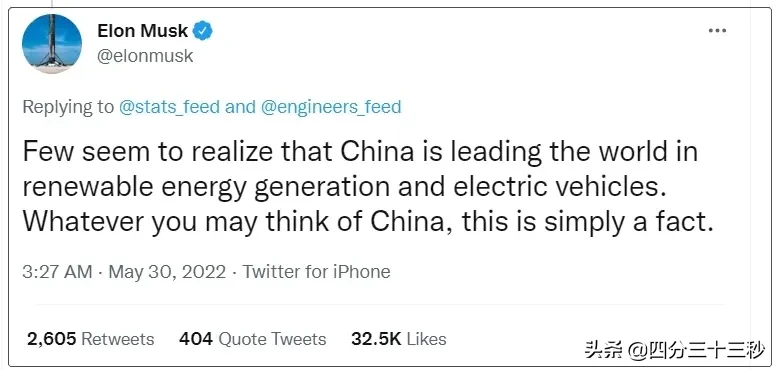The image size is (776, 370).
Task: Select the "renewable energy generation" tweet line
Action: [342, 187]
